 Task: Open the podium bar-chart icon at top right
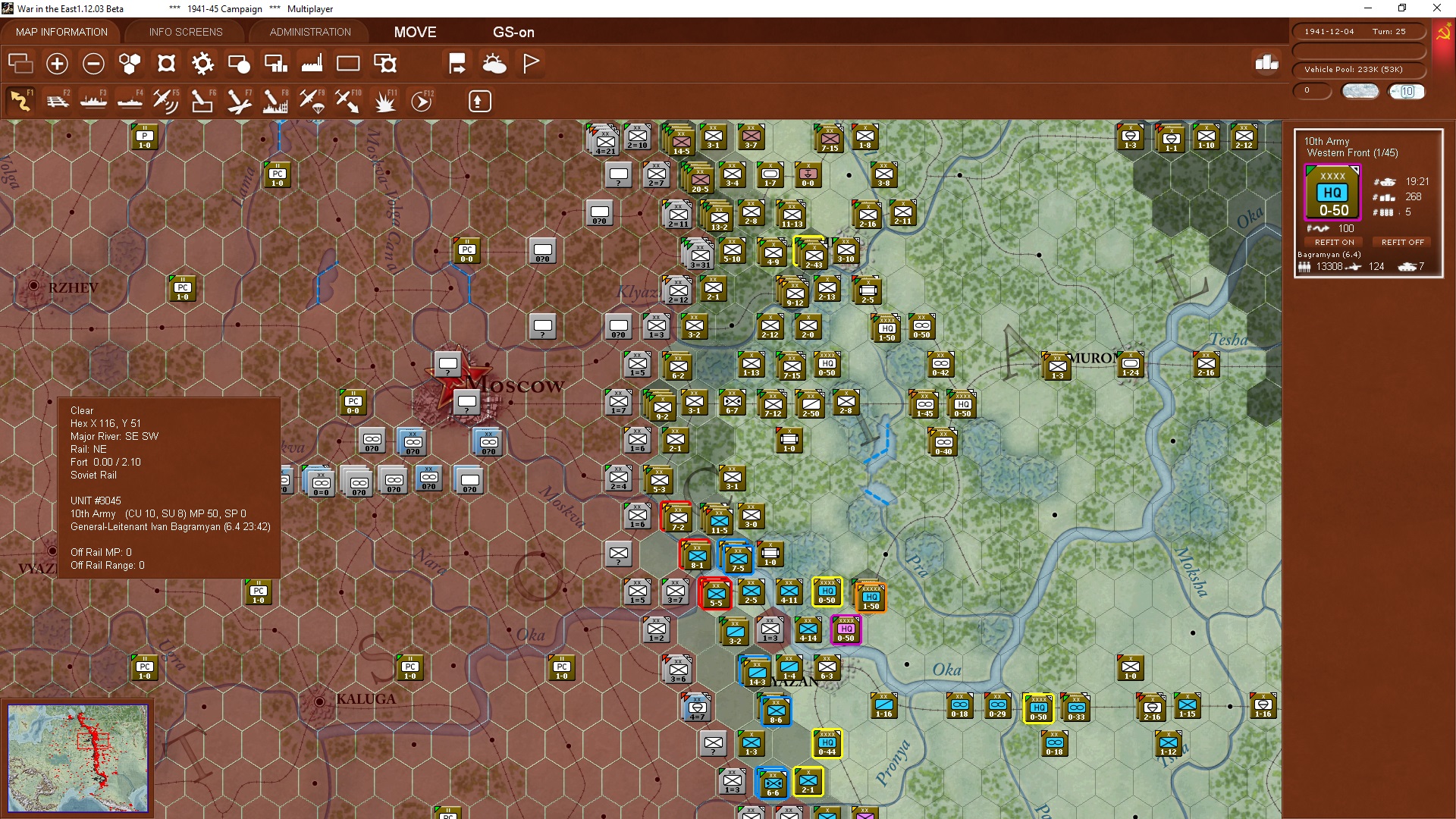1266,63
